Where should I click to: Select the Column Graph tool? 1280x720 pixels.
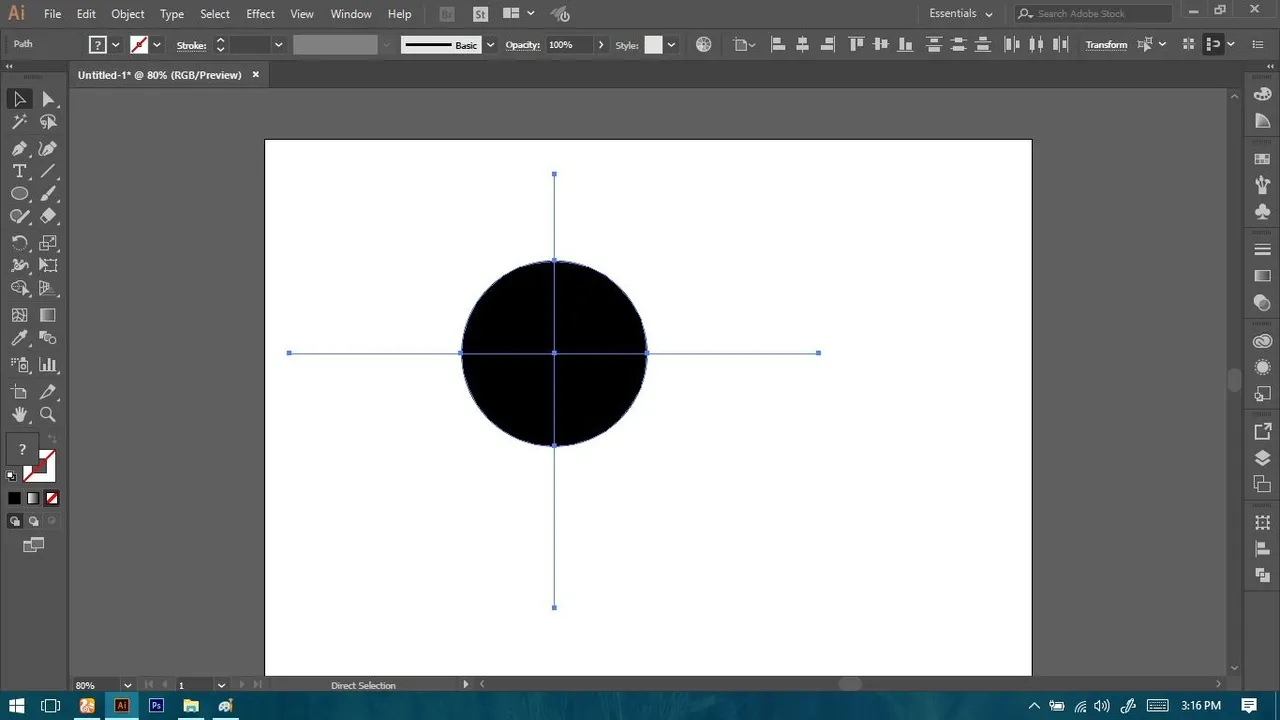coord(48,365)
